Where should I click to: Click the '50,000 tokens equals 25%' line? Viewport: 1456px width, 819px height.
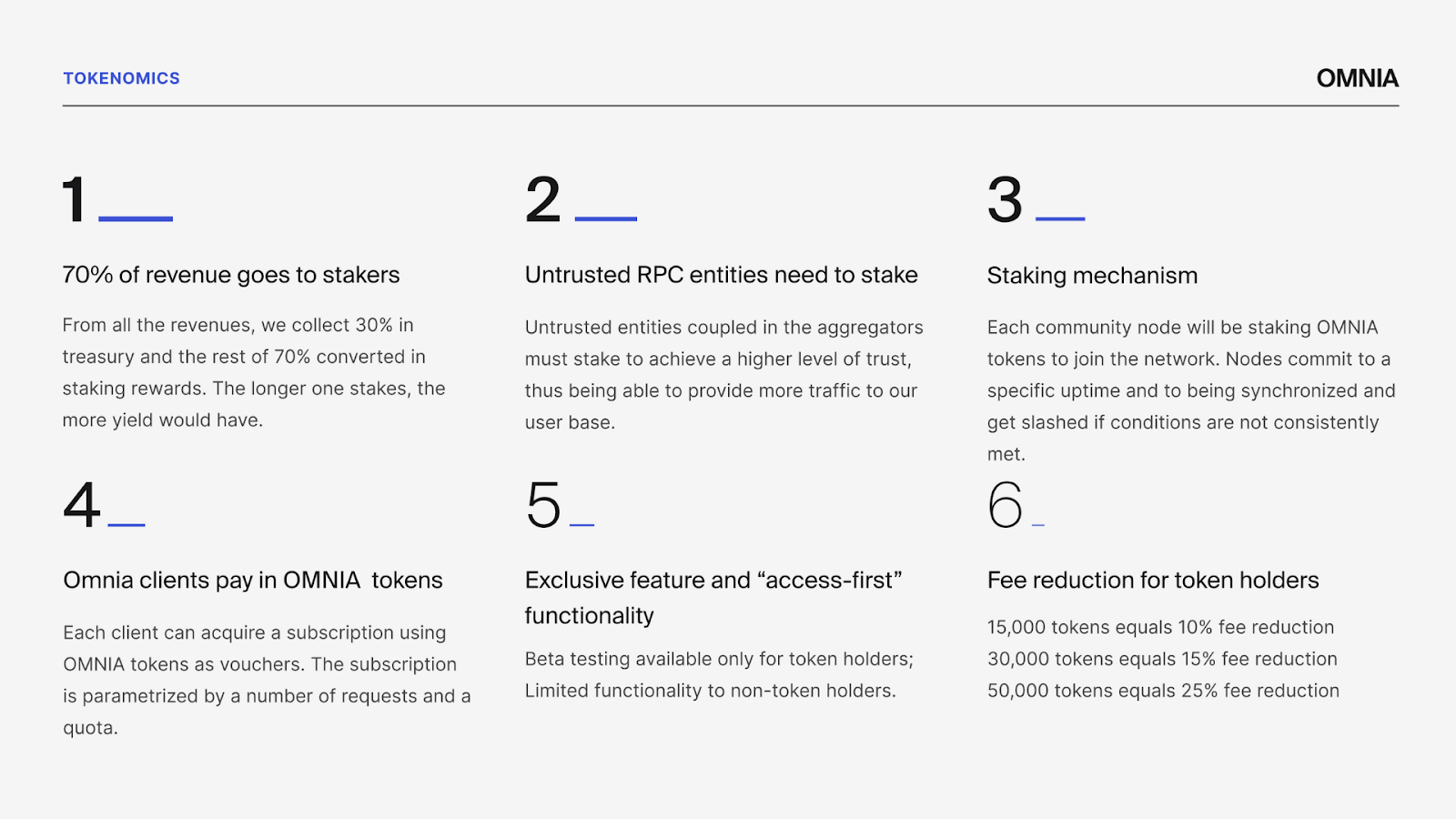coord(1163,691)
